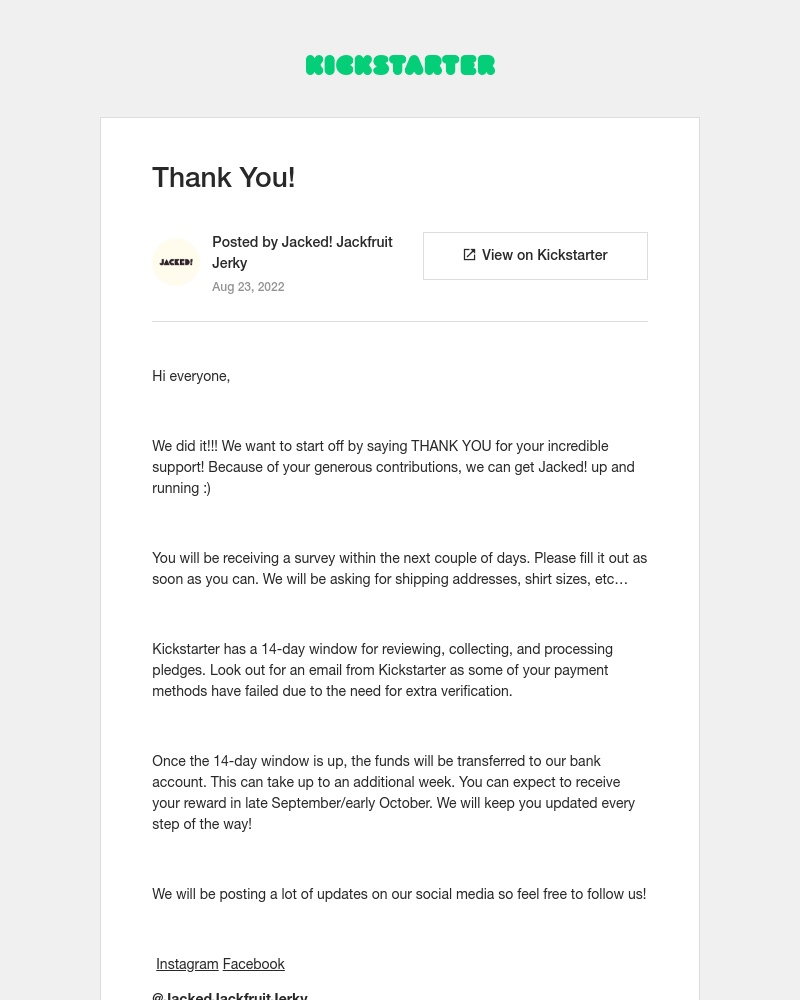800x1000 pixels.
Task: Select the THANK YOU paragraph text
Action: click(393, 467)
